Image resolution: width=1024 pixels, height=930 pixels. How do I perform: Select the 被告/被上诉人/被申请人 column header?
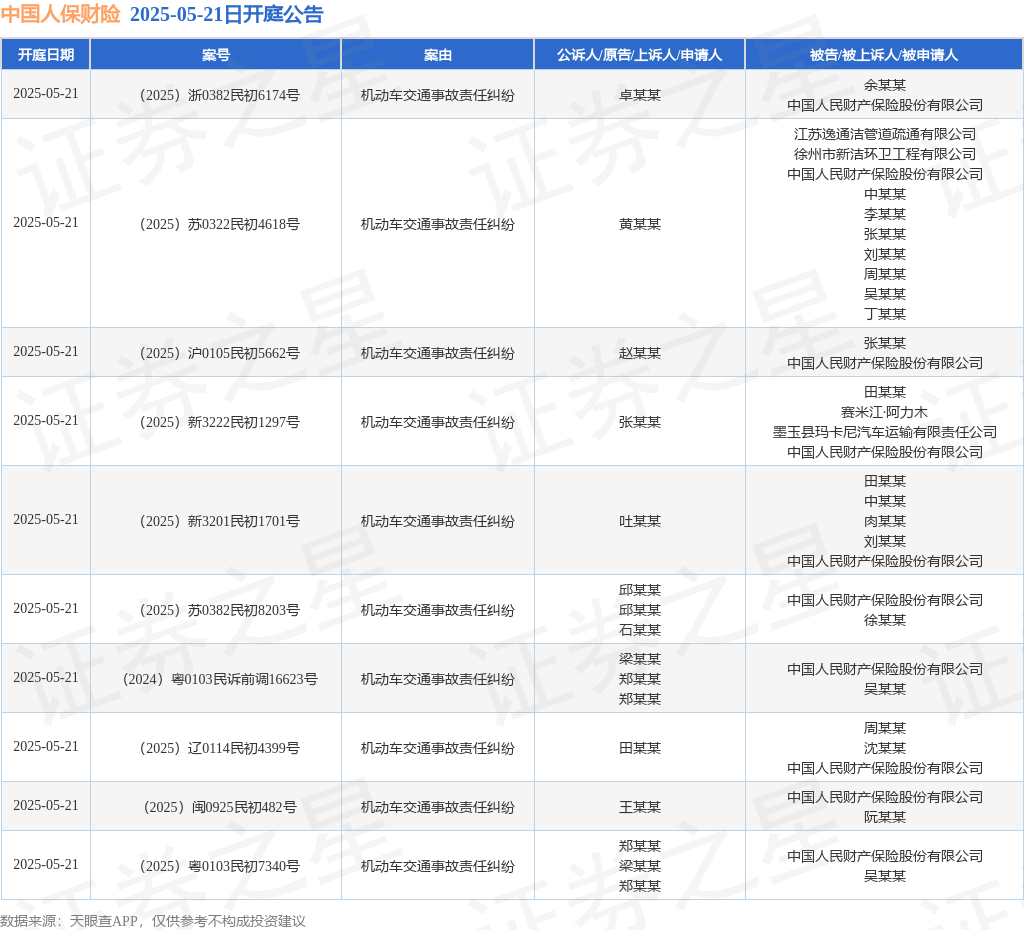pos(884,55)
